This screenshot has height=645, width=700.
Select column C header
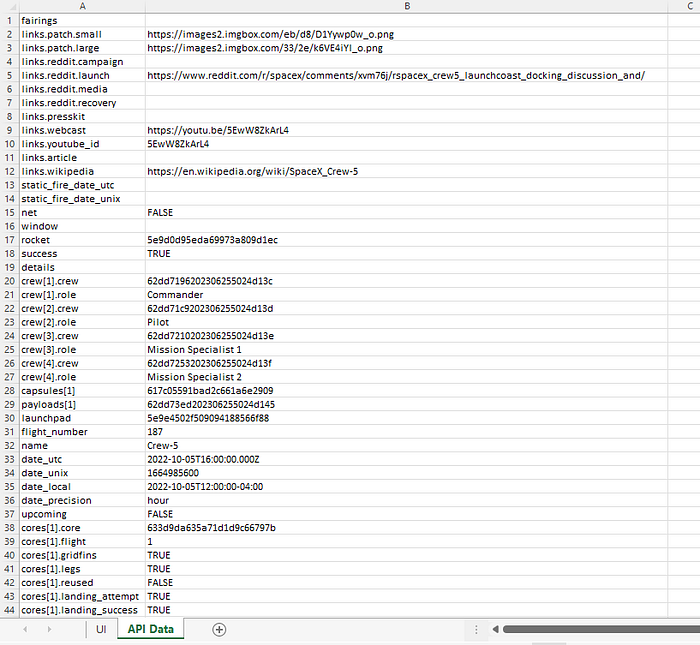pos(690,7)
